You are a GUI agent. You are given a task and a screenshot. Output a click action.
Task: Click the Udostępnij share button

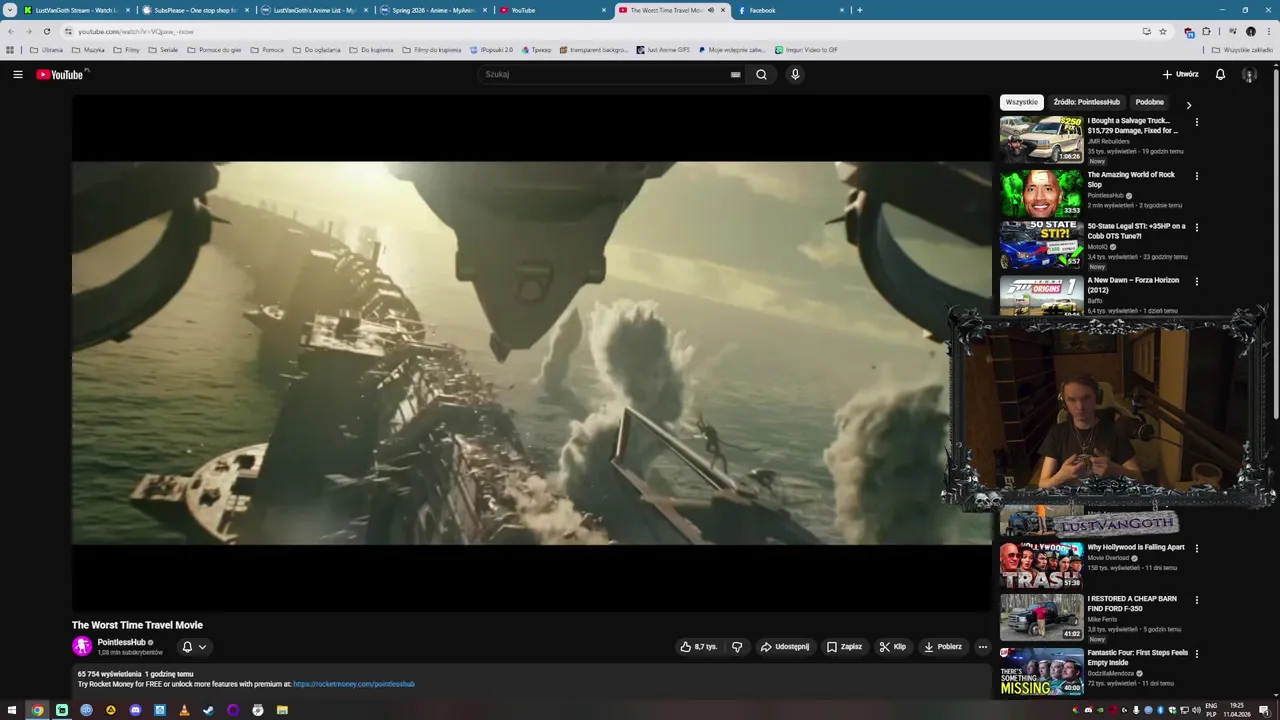785,647
